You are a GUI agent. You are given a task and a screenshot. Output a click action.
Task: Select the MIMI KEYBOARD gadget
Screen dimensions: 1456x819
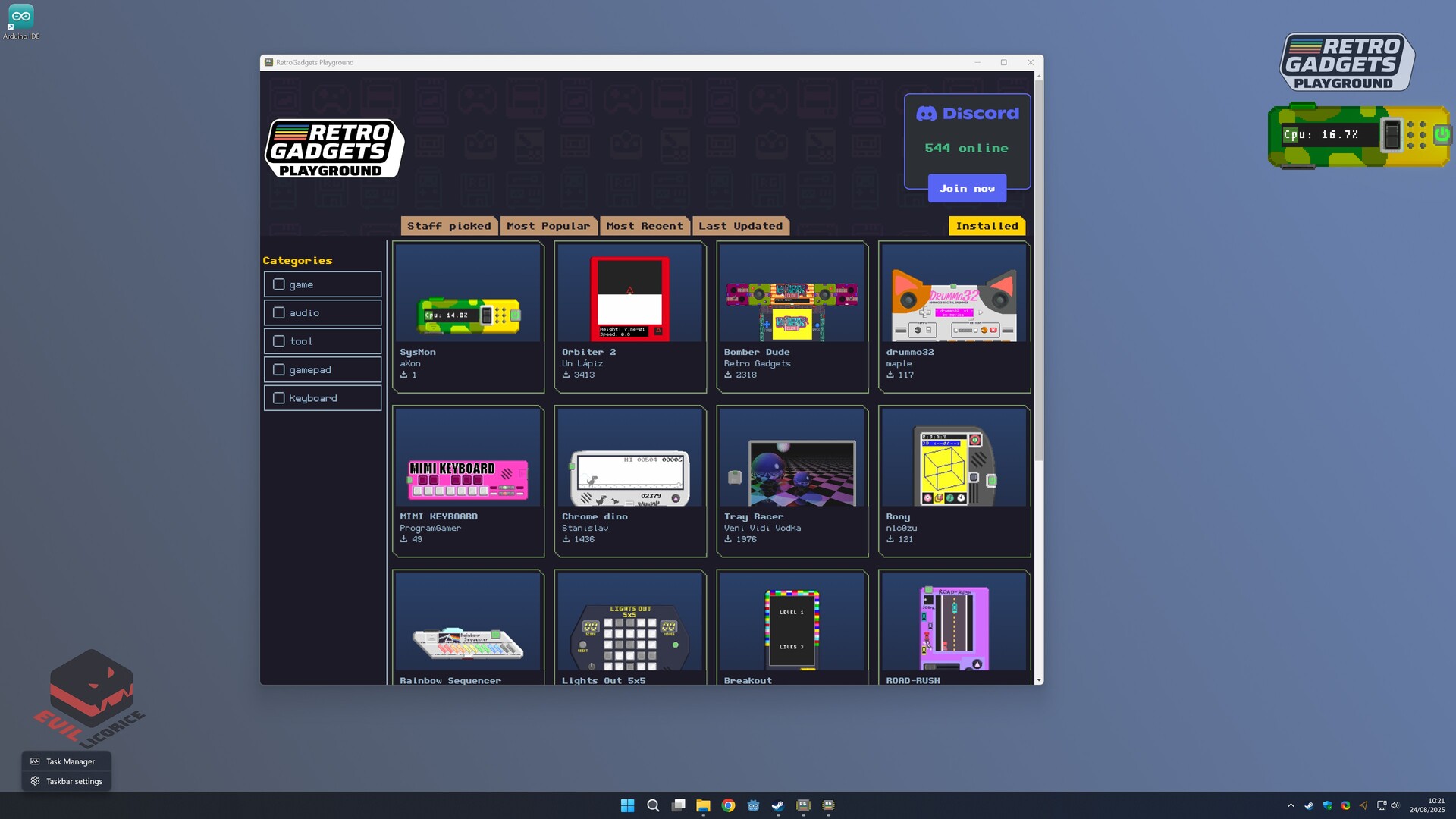tap(468, 478)
